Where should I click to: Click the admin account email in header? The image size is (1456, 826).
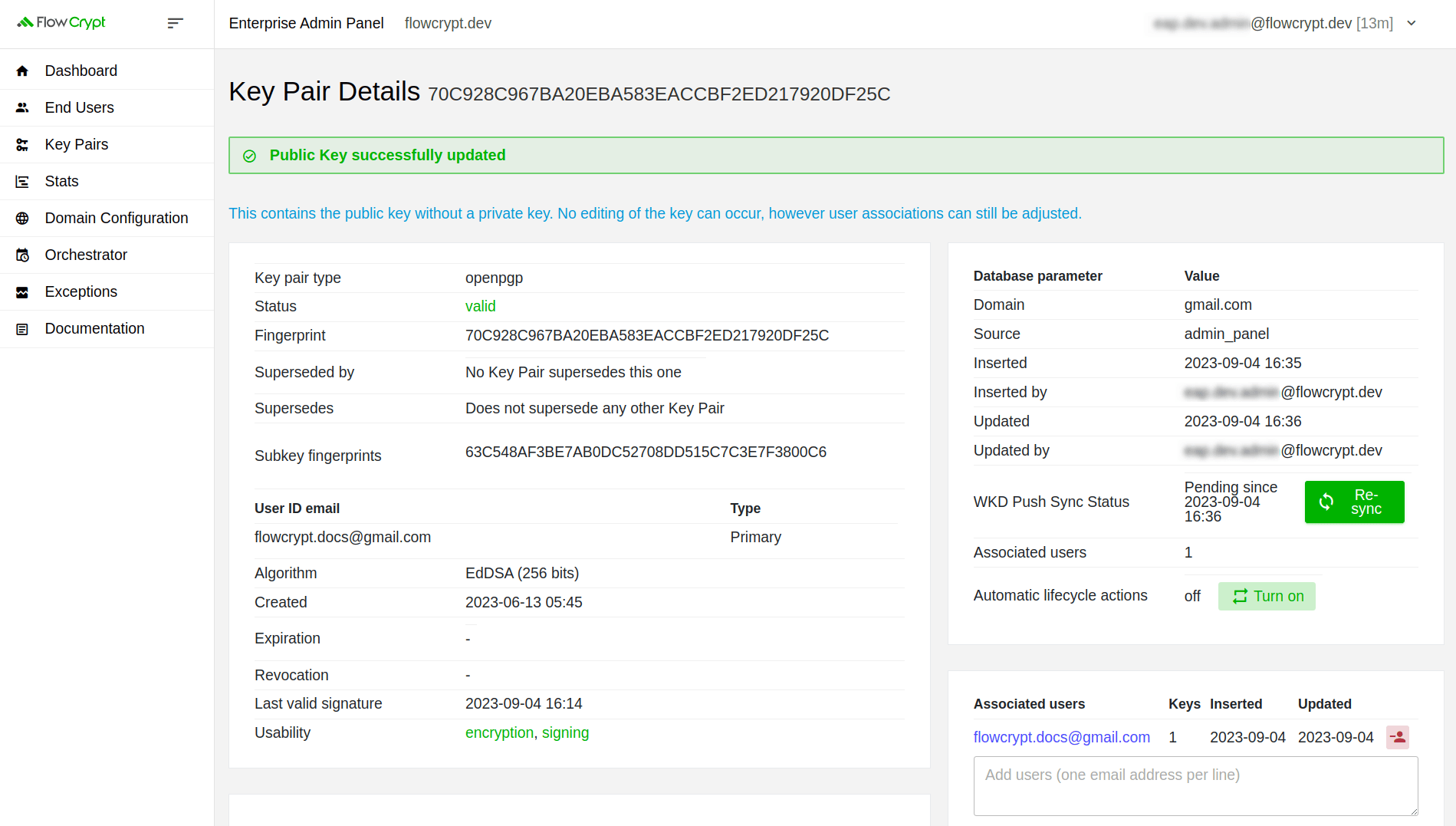coord(1273,23)
